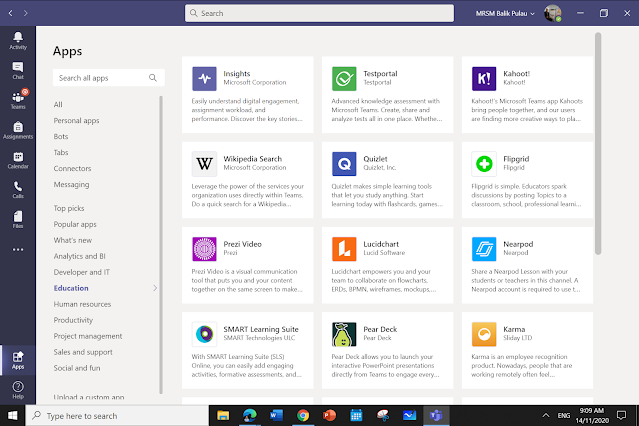Click the Search all apps field
This screenshot has height=426, width=639.
(x=108, y=77)
